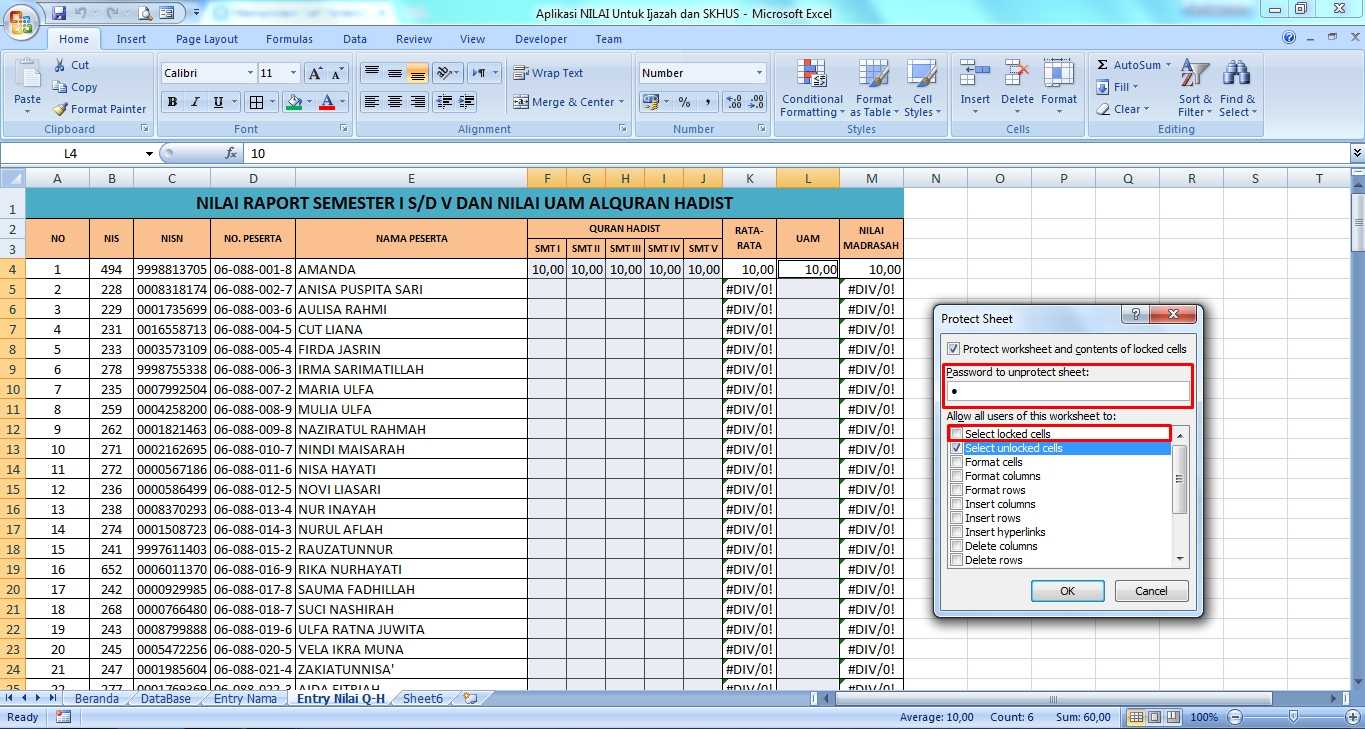Toggle Italic formatting
The width and height of the screenshot is (1365, 729).
pyautogui.click(x=194, y=102)
